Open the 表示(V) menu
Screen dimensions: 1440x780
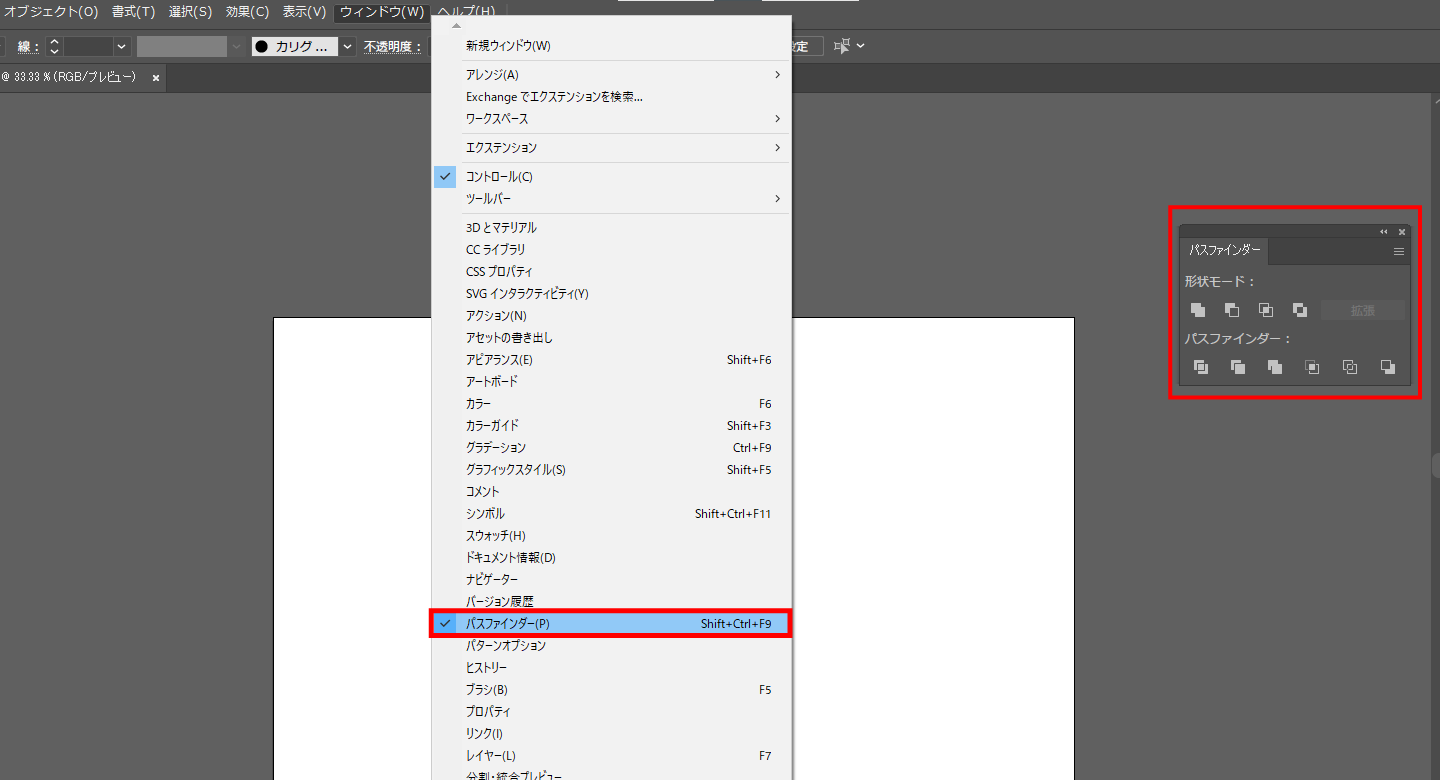304,11
